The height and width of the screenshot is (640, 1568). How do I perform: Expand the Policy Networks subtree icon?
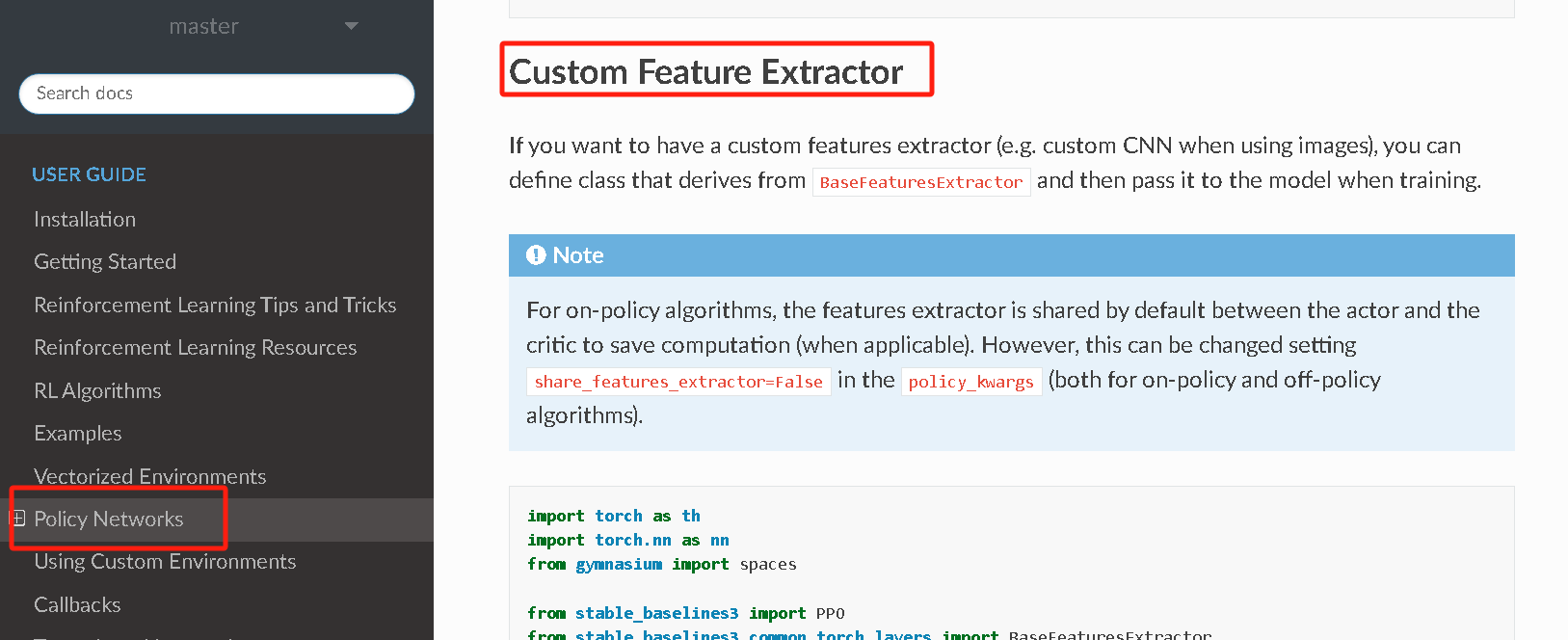coord(18,518)
